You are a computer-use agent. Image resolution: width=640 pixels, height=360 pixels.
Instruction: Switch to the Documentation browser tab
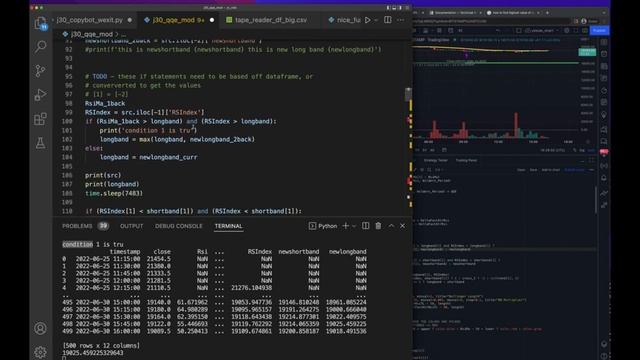pyautogui.click(x=455, y=13)
